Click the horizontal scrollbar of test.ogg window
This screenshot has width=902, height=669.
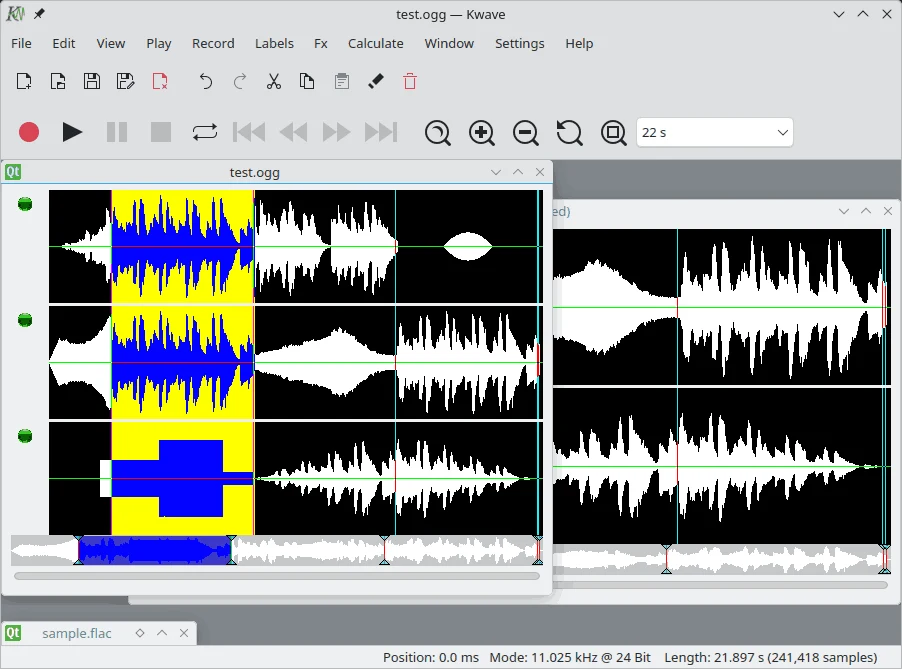click(277, 576)
